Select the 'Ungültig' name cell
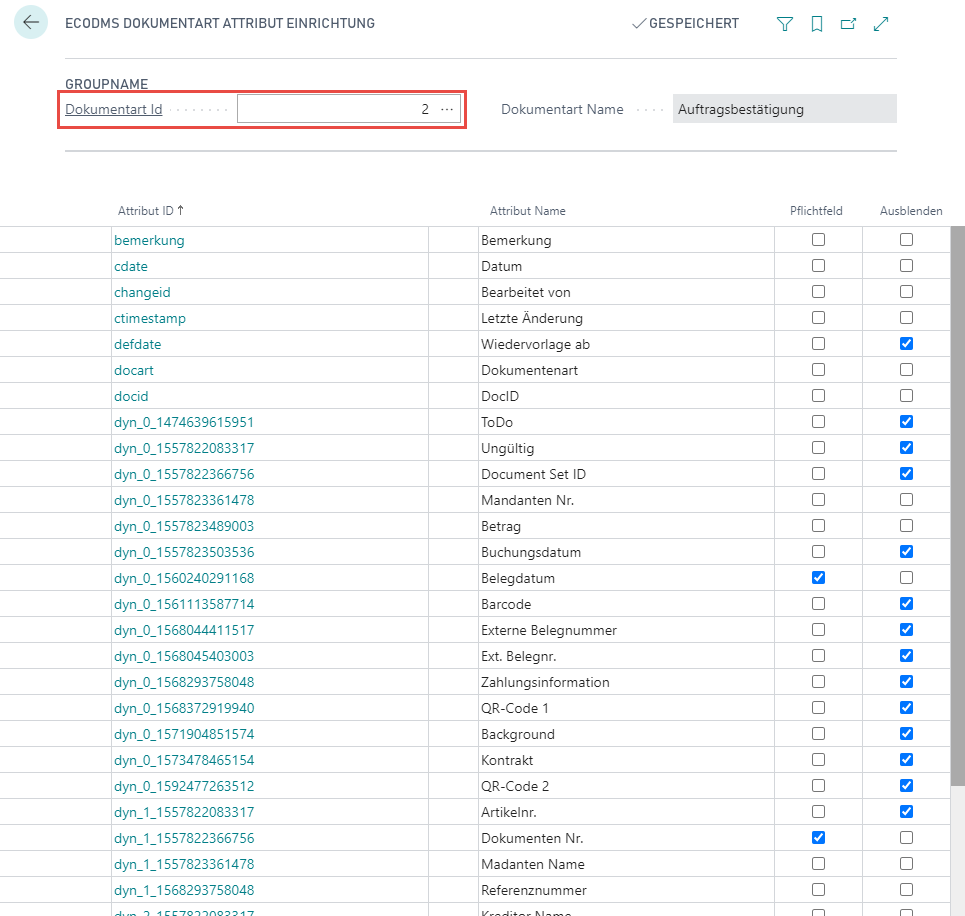The height and width of the screenshot is (916, 965). click(x=626, y=448)
